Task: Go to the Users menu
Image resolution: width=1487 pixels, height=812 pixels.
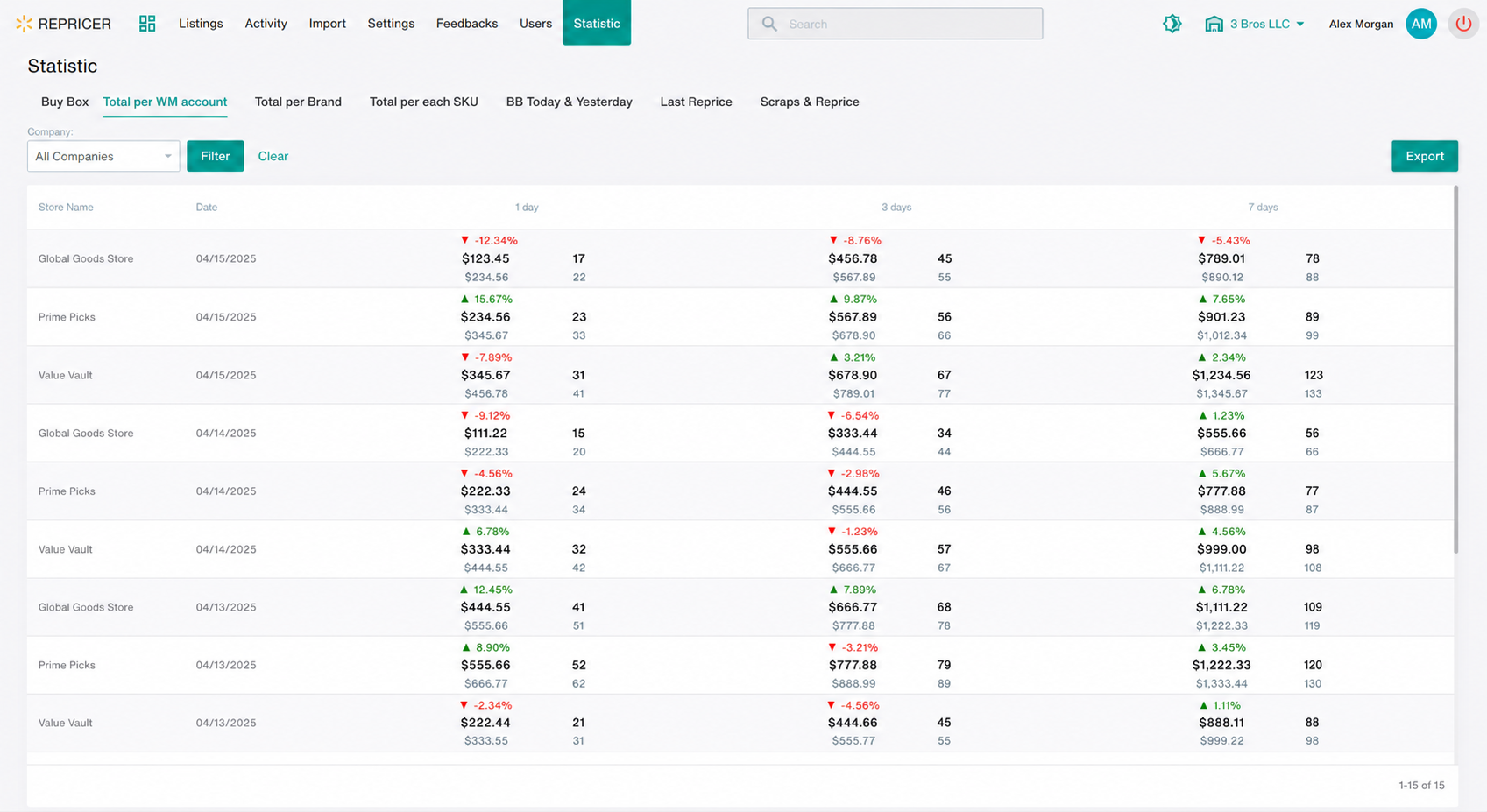Action: tap(535, 24)
